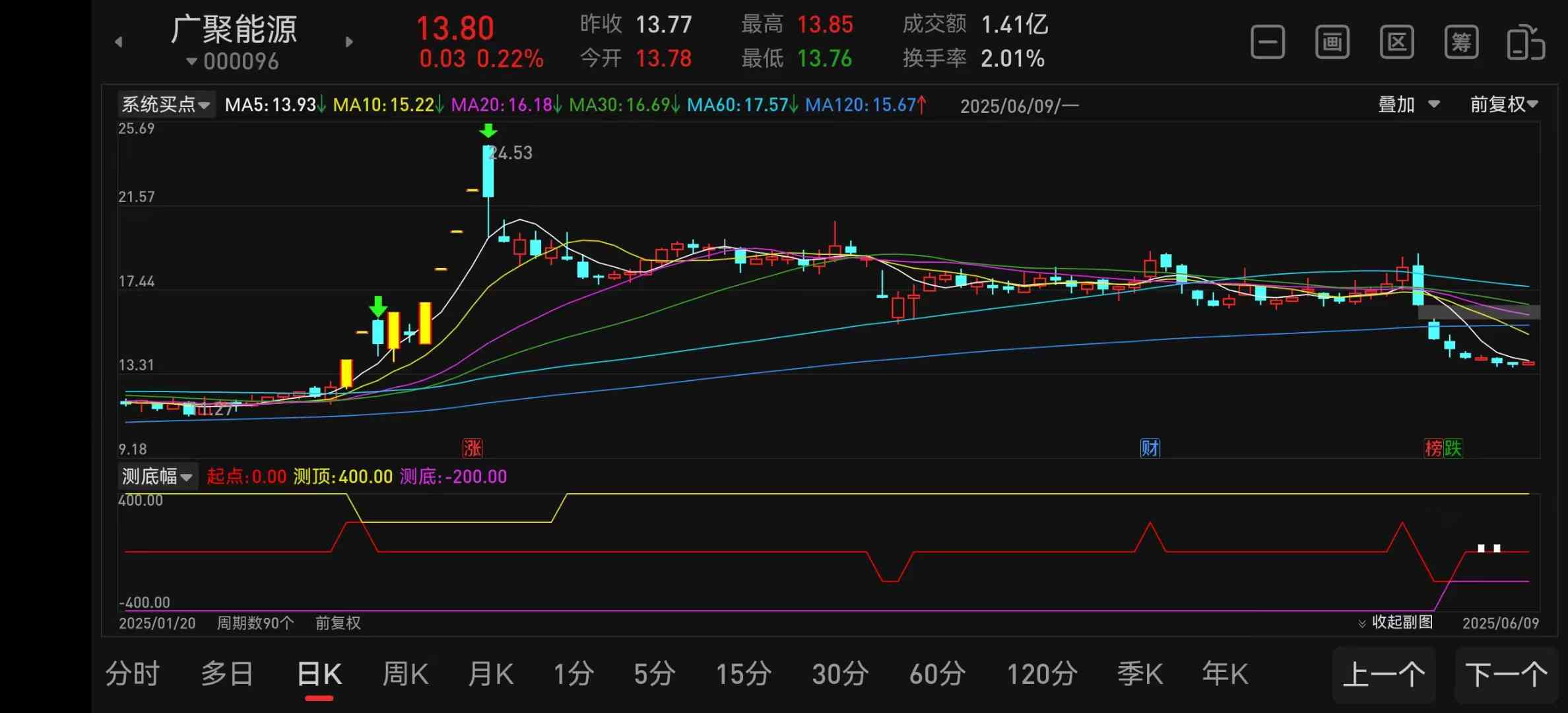Click the MA20: 16.18 label
The height and width of the screenshot is (713, 1568).
point(506,104)
